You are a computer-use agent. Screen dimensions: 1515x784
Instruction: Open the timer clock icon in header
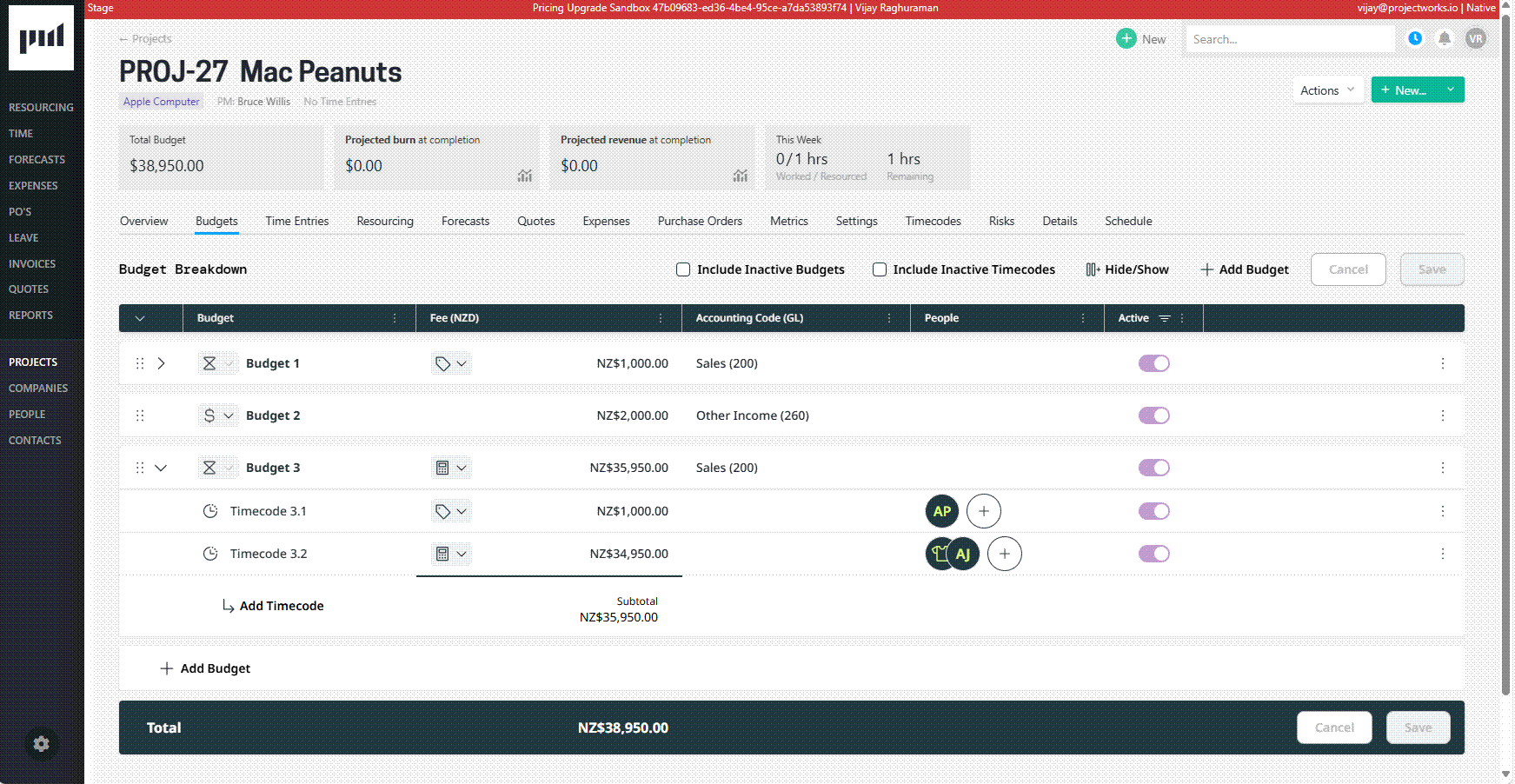click(1415, 39)
